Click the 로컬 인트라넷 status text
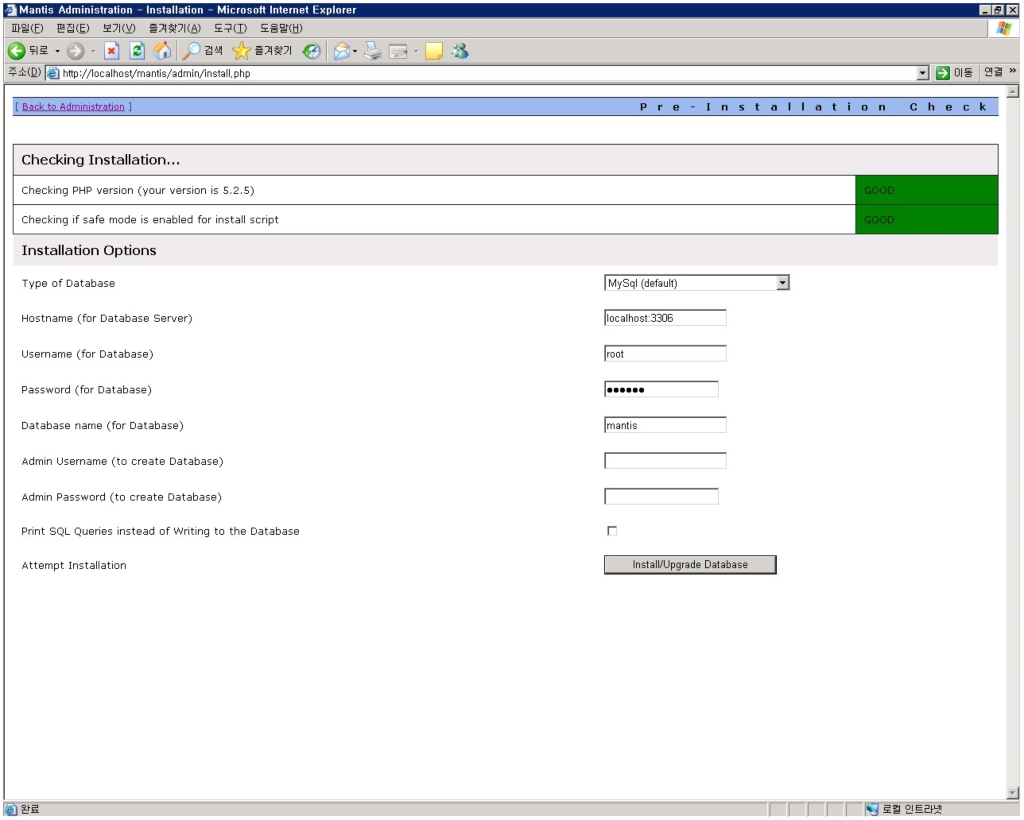 pos(912,810)
